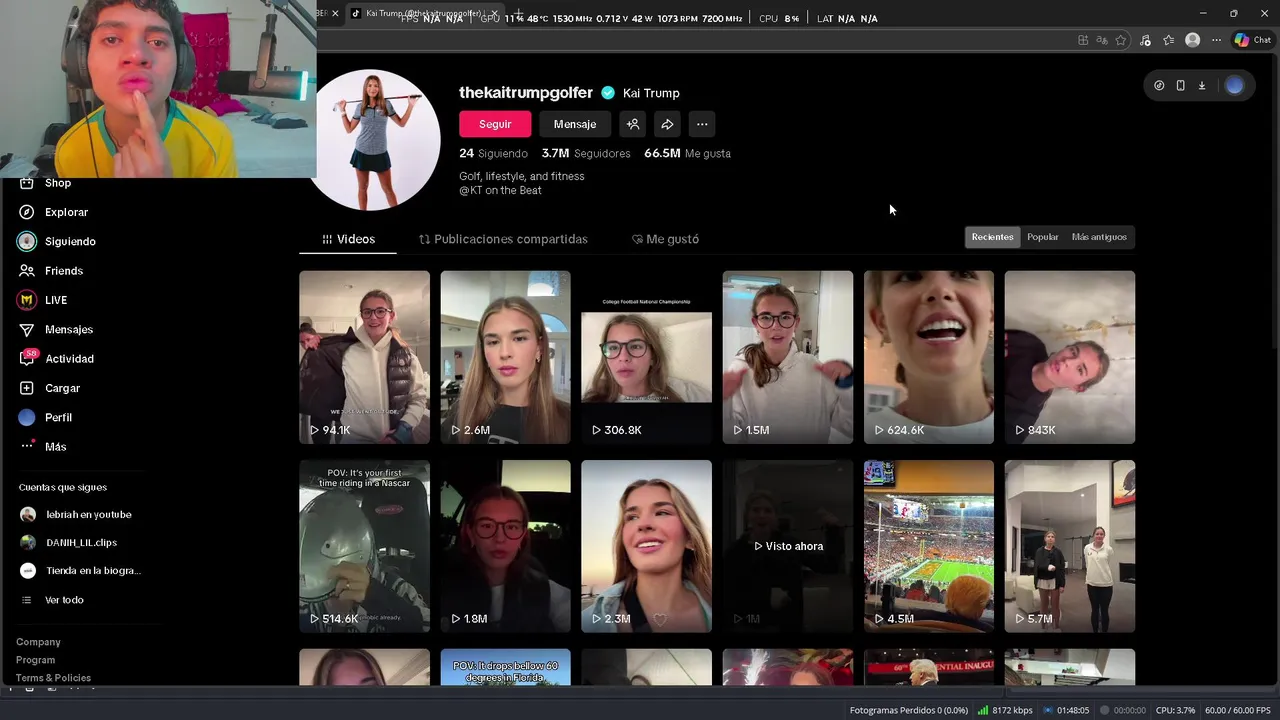The height and width of the screenshot is (720, 1280).
Task: Click the 01:48:05 stream timer
Action: [1065, 710]
